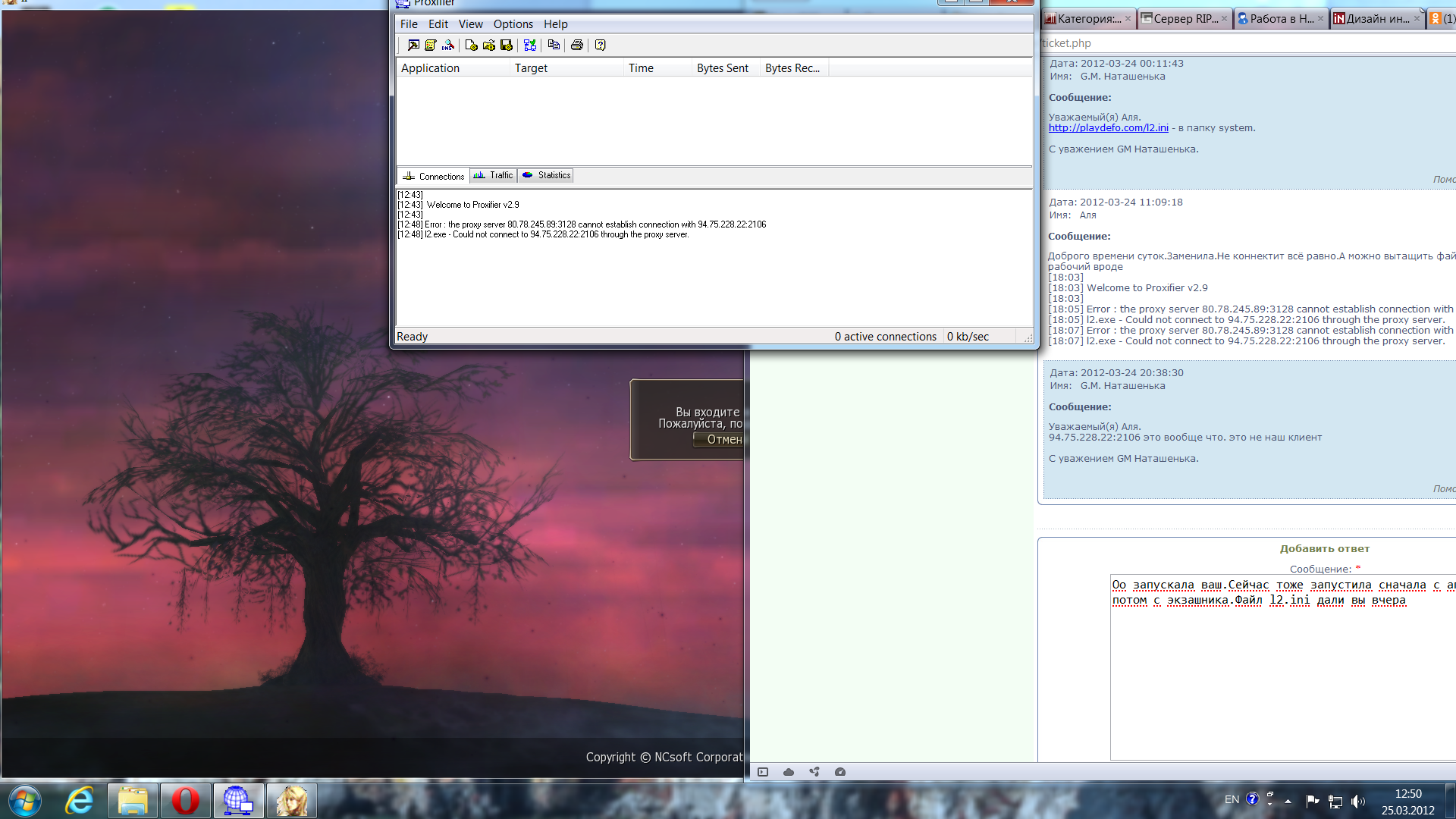Open Proxy Settings toolbar icon in Proxifier

pyautogui.click(x=413, y=45)
